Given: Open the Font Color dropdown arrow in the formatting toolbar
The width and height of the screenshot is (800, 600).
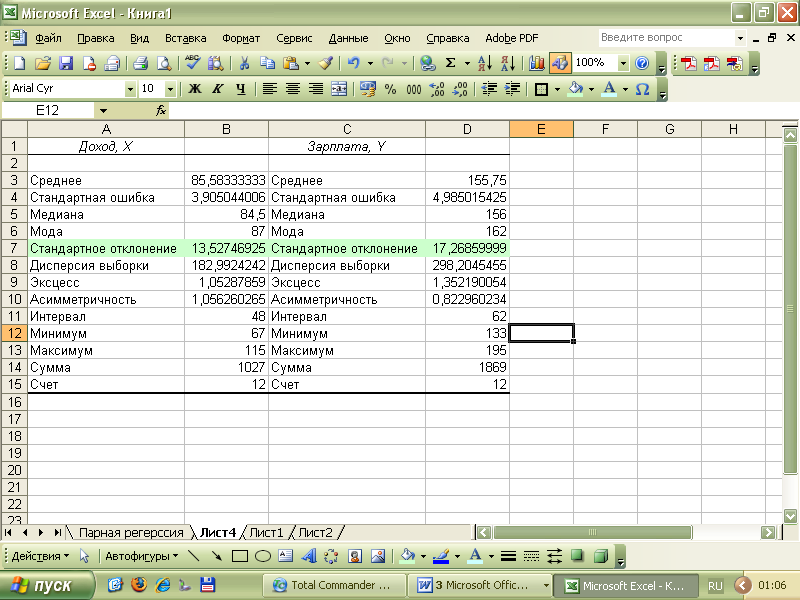Looking at the screenshot, I should pos(625,89).
